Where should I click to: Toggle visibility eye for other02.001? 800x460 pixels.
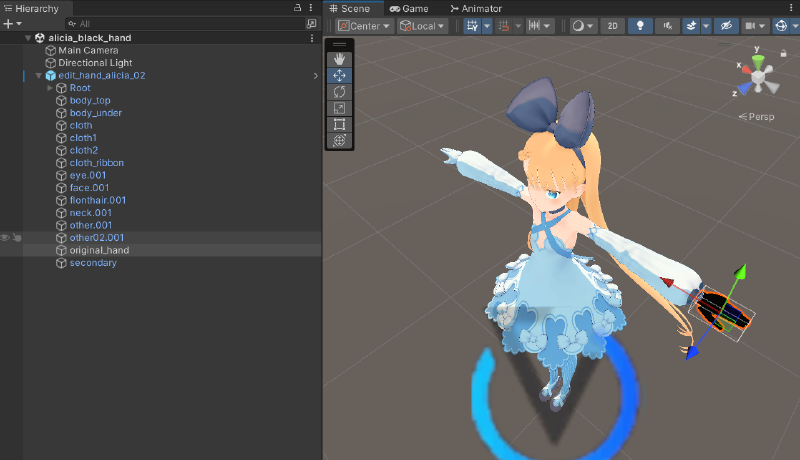[x=5, y=238]
